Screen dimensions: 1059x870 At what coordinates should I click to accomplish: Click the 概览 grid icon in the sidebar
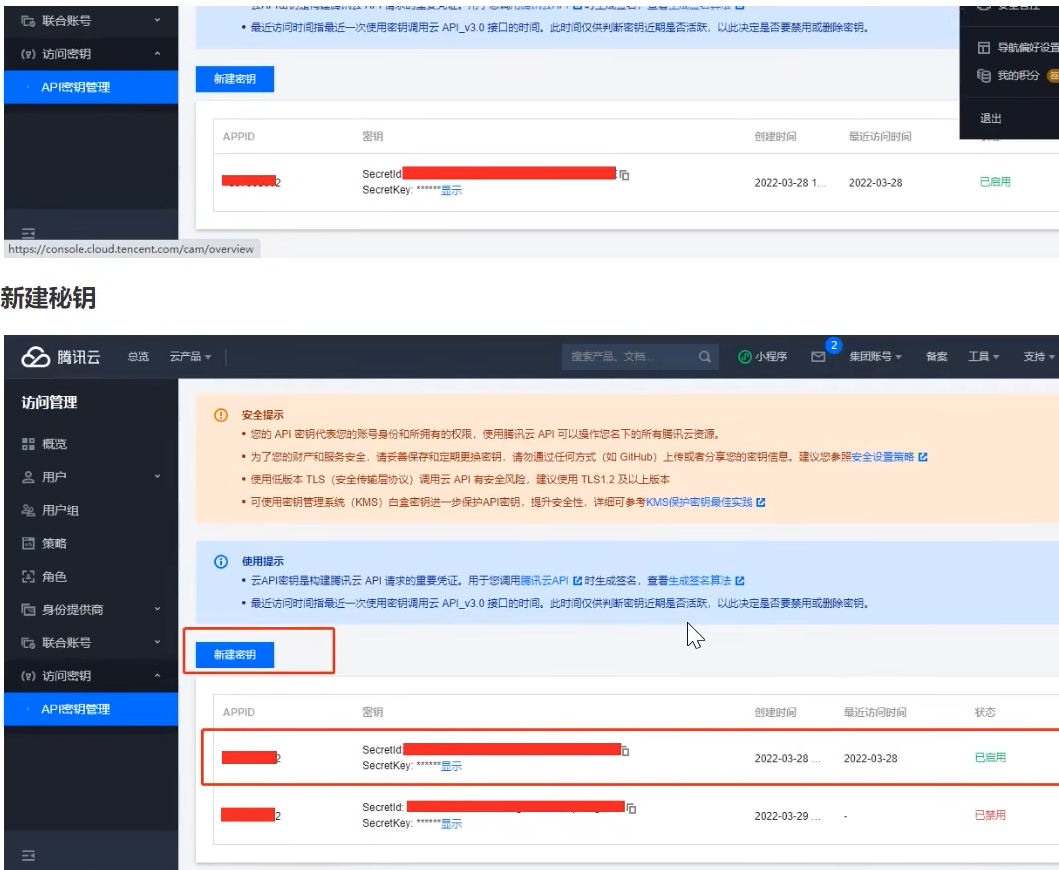(28, 444)
